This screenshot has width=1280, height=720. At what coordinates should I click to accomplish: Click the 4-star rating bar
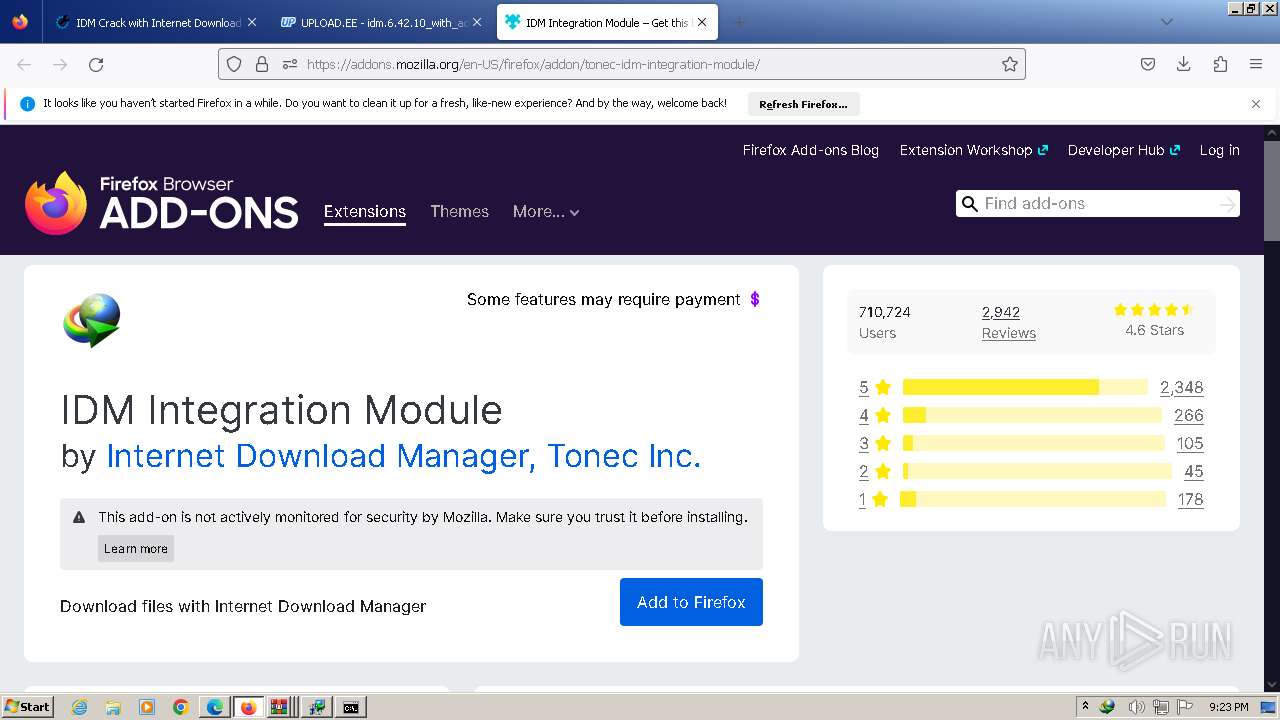1032,415
